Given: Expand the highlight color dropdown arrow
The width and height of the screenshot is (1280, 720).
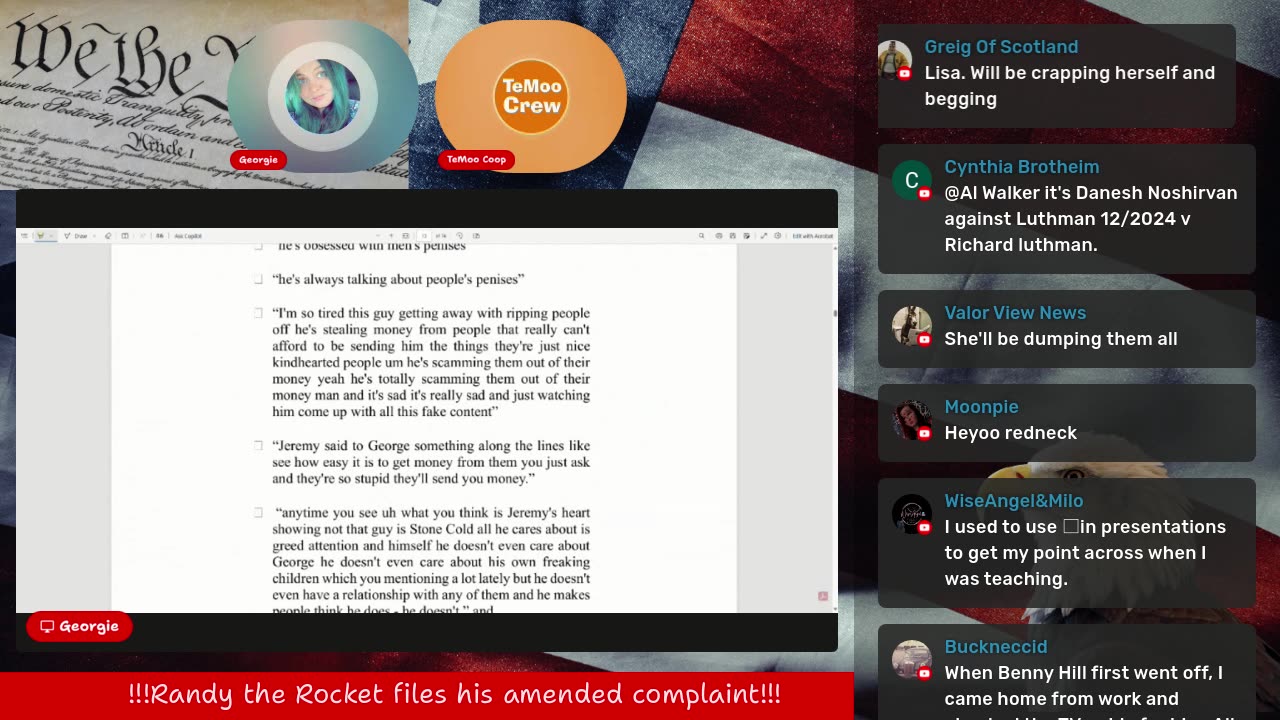Looking at the screenshot, I should tap(52, 236).
